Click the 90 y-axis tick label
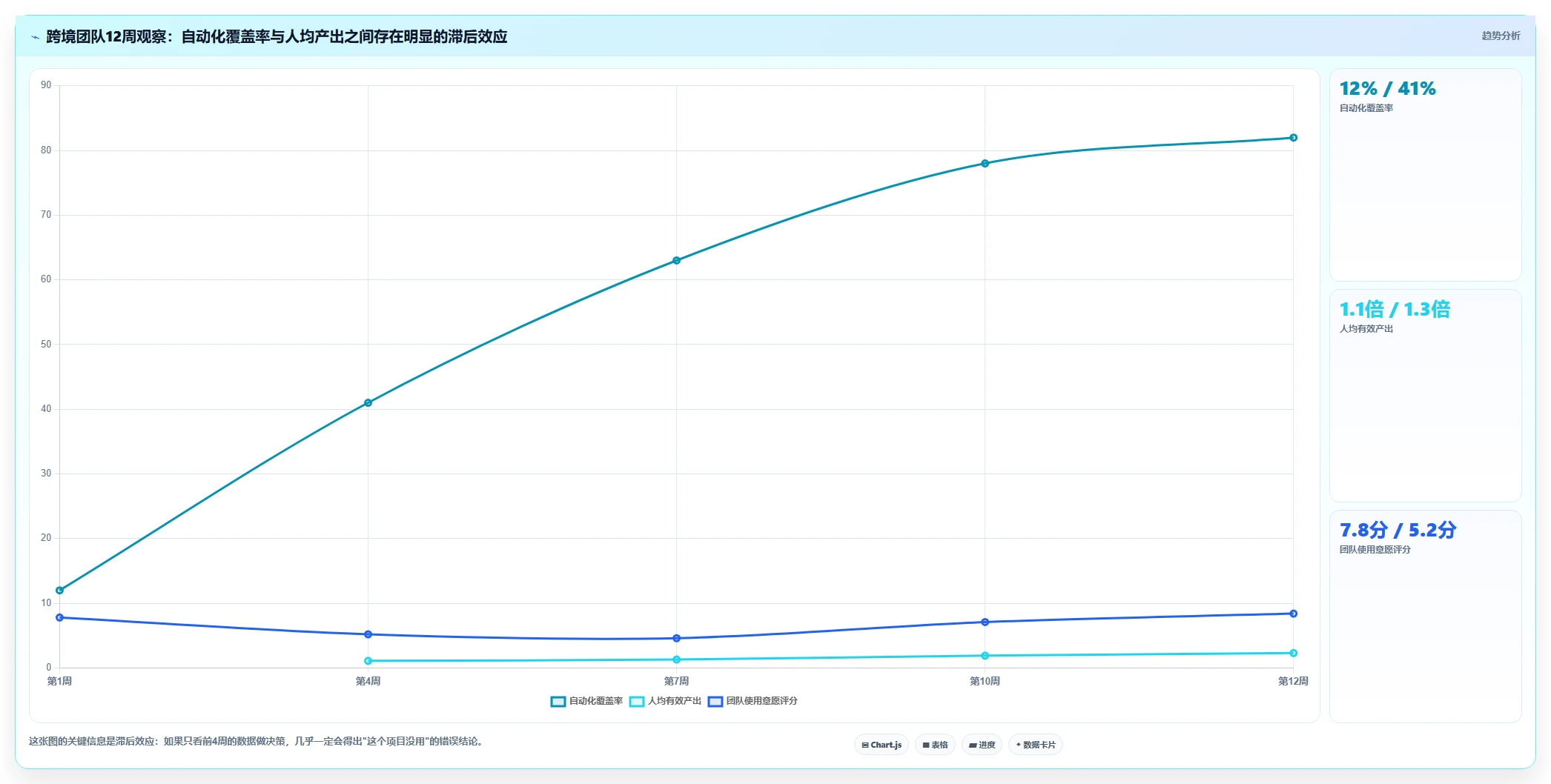1551x784 pixels. pyautogui.click(x=47, y=85)
